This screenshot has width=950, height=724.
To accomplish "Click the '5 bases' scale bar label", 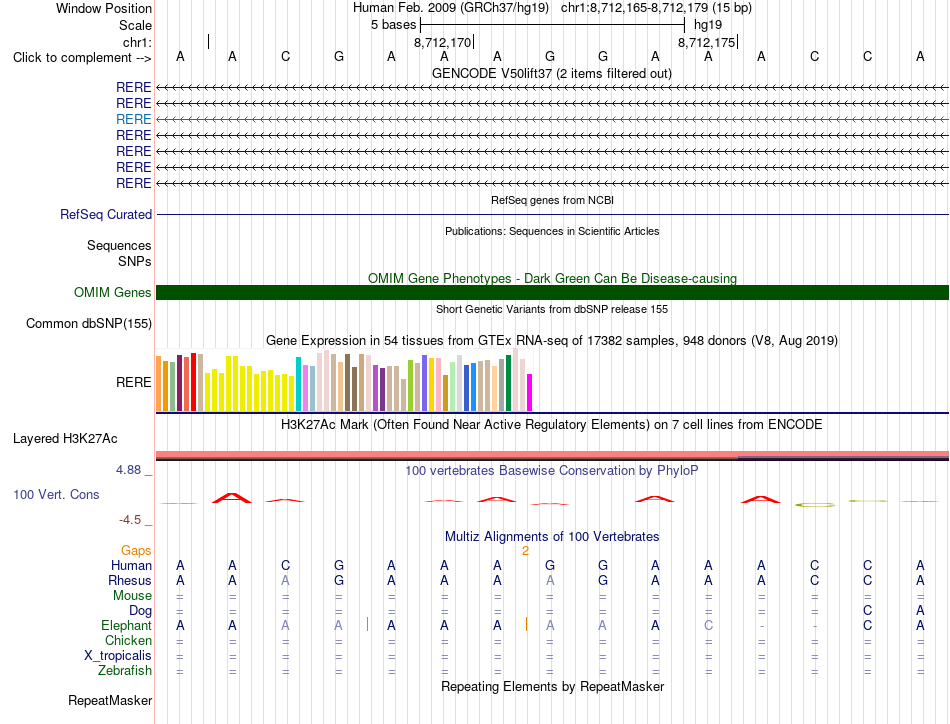I will (394, 25).
